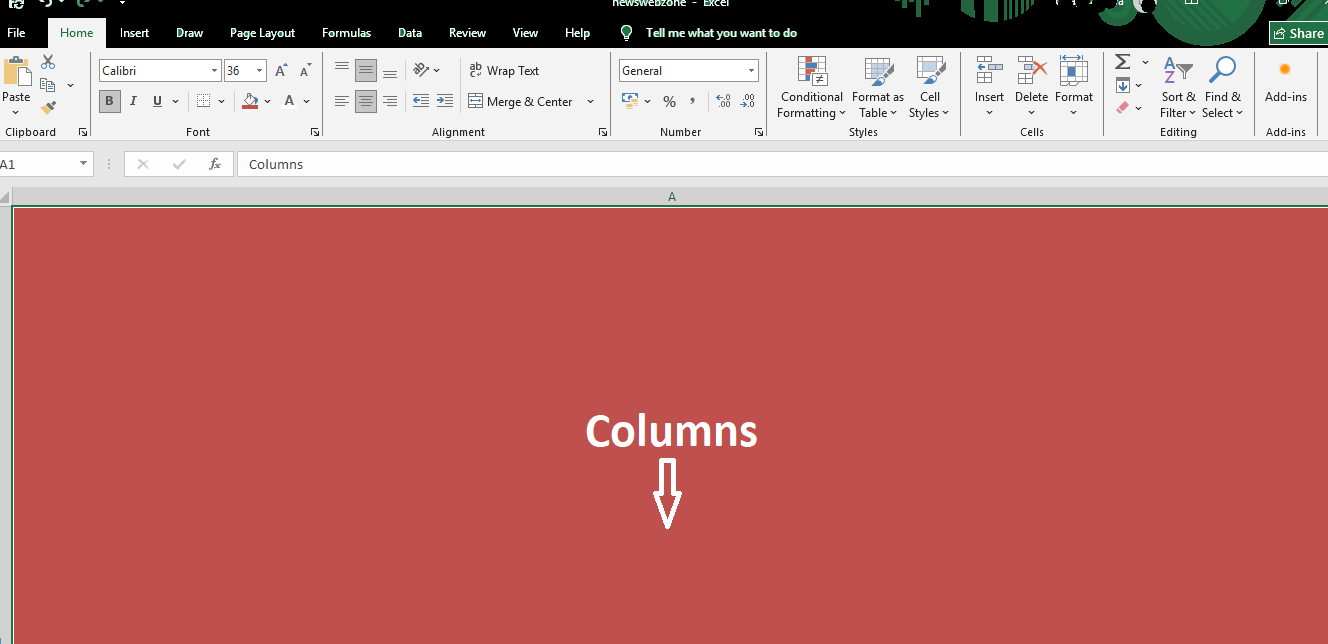Click the AutoSum icon

click(1122, 61)
